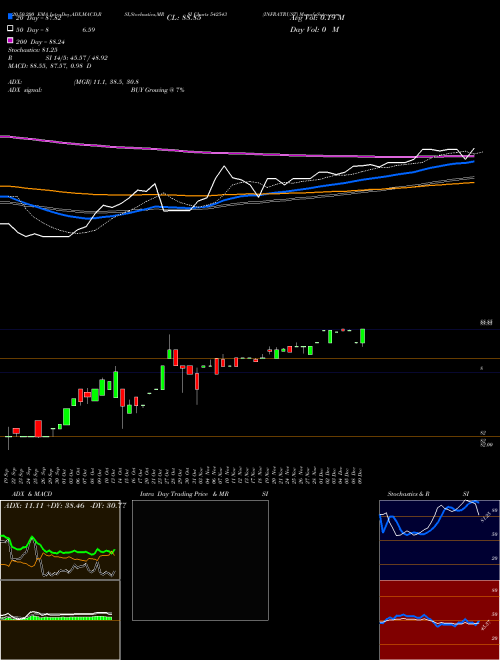Click the magenta 200 Day legend swatch
500x660 pixels.
pyautogui.click(x=10, y=41)
